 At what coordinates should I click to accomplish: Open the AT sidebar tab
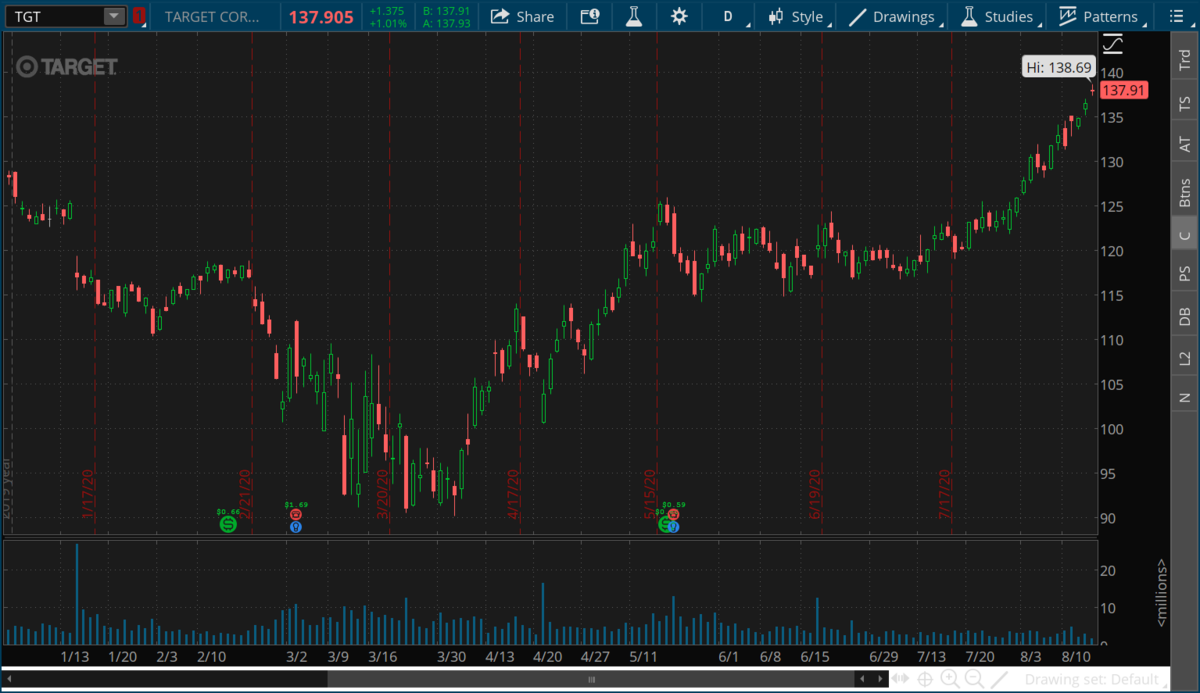(x=1185, y=144)
